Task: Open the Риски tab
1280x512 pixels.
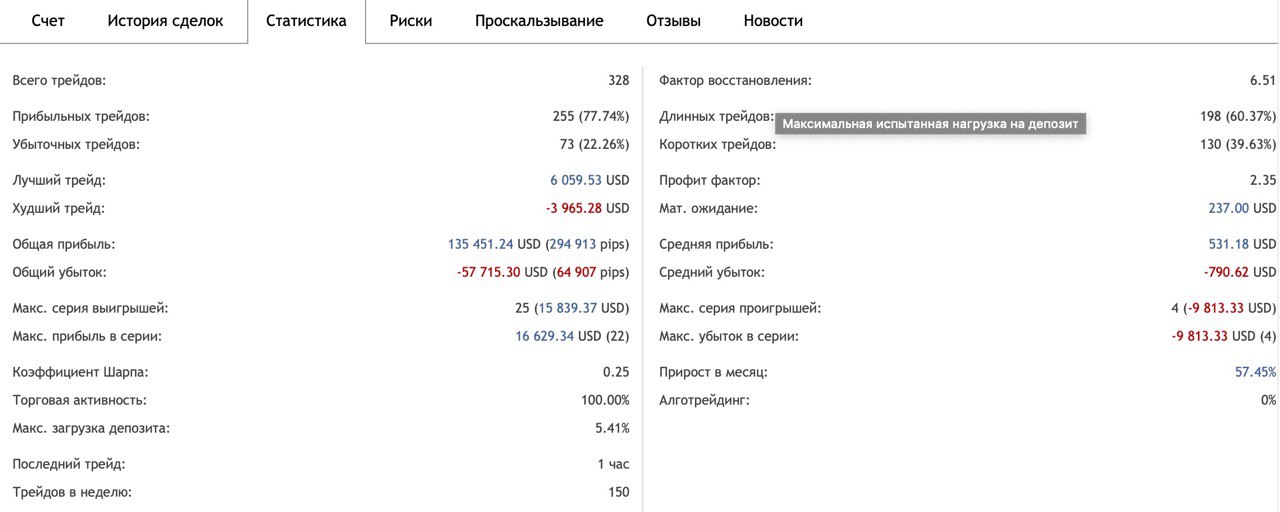Action: [x=411, y=21]
